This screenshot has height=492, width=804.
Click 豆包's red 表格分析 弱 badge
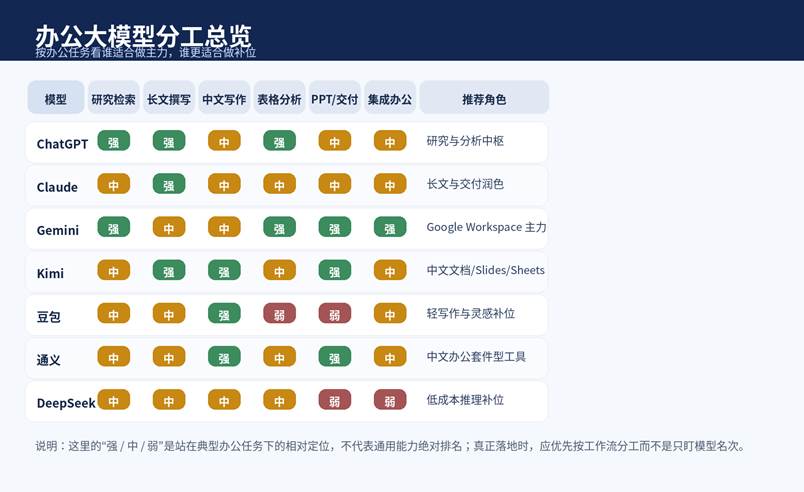[279, 314]
